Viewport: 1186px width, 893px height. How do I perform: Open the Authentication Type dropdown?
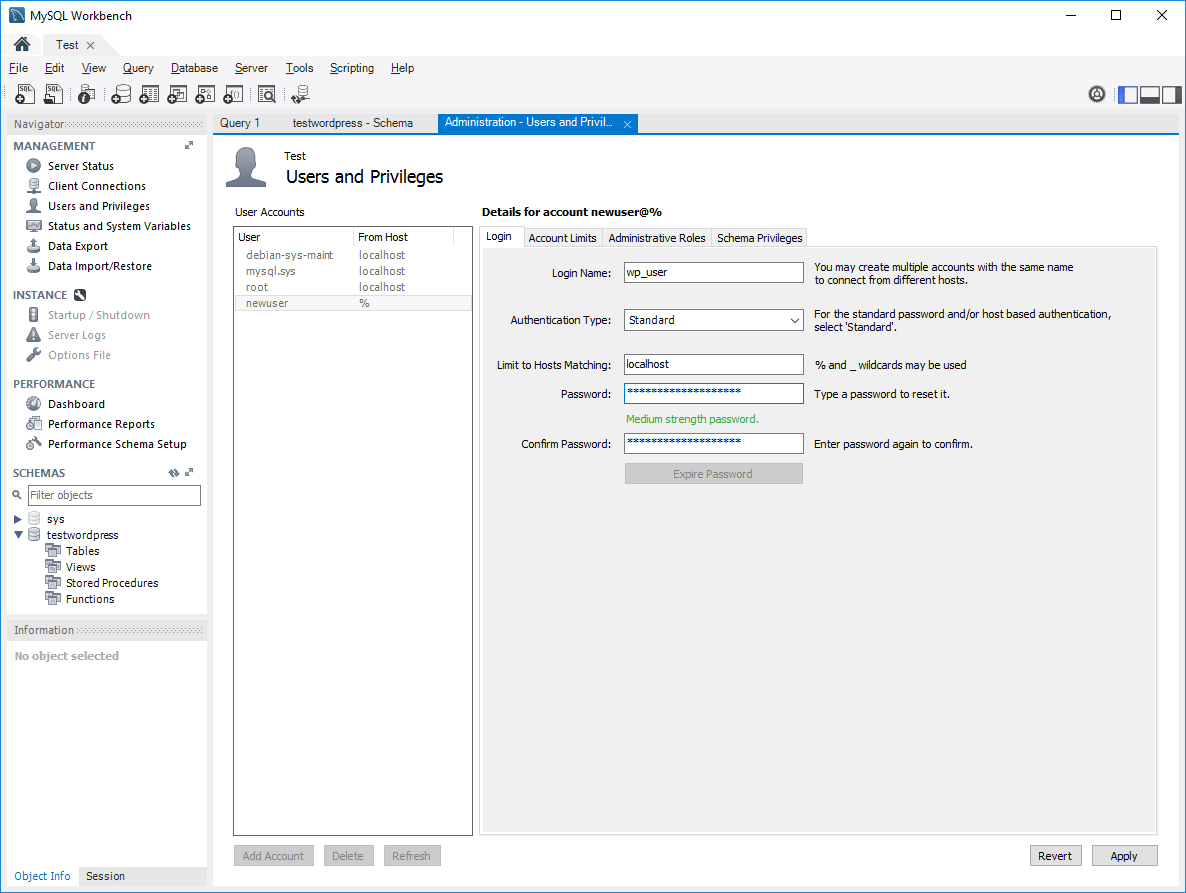(x=713, y=320)
